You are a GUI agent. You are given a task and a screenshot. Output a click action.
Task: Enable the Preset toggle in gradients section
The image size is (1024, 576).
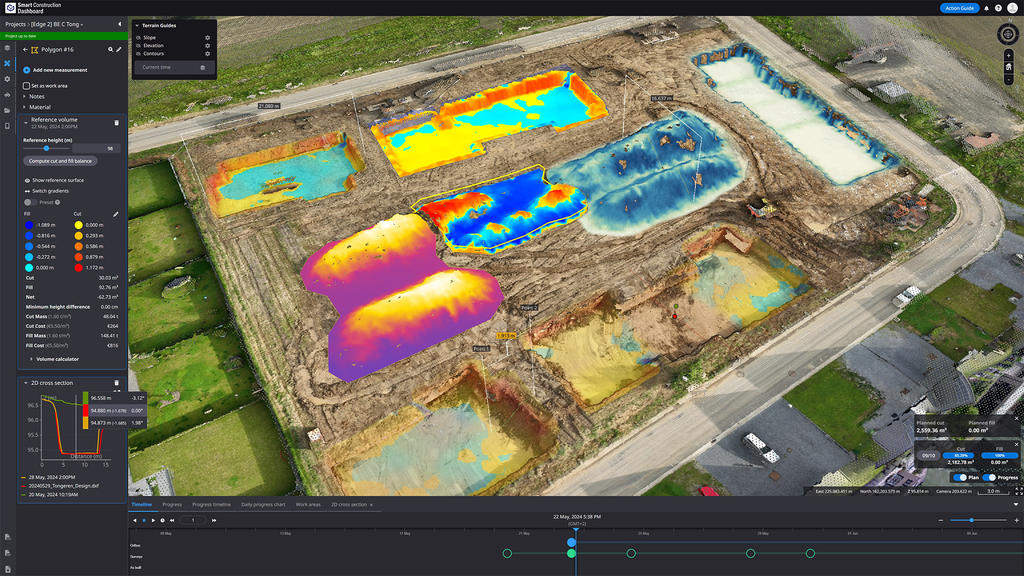tap(31, 202)
